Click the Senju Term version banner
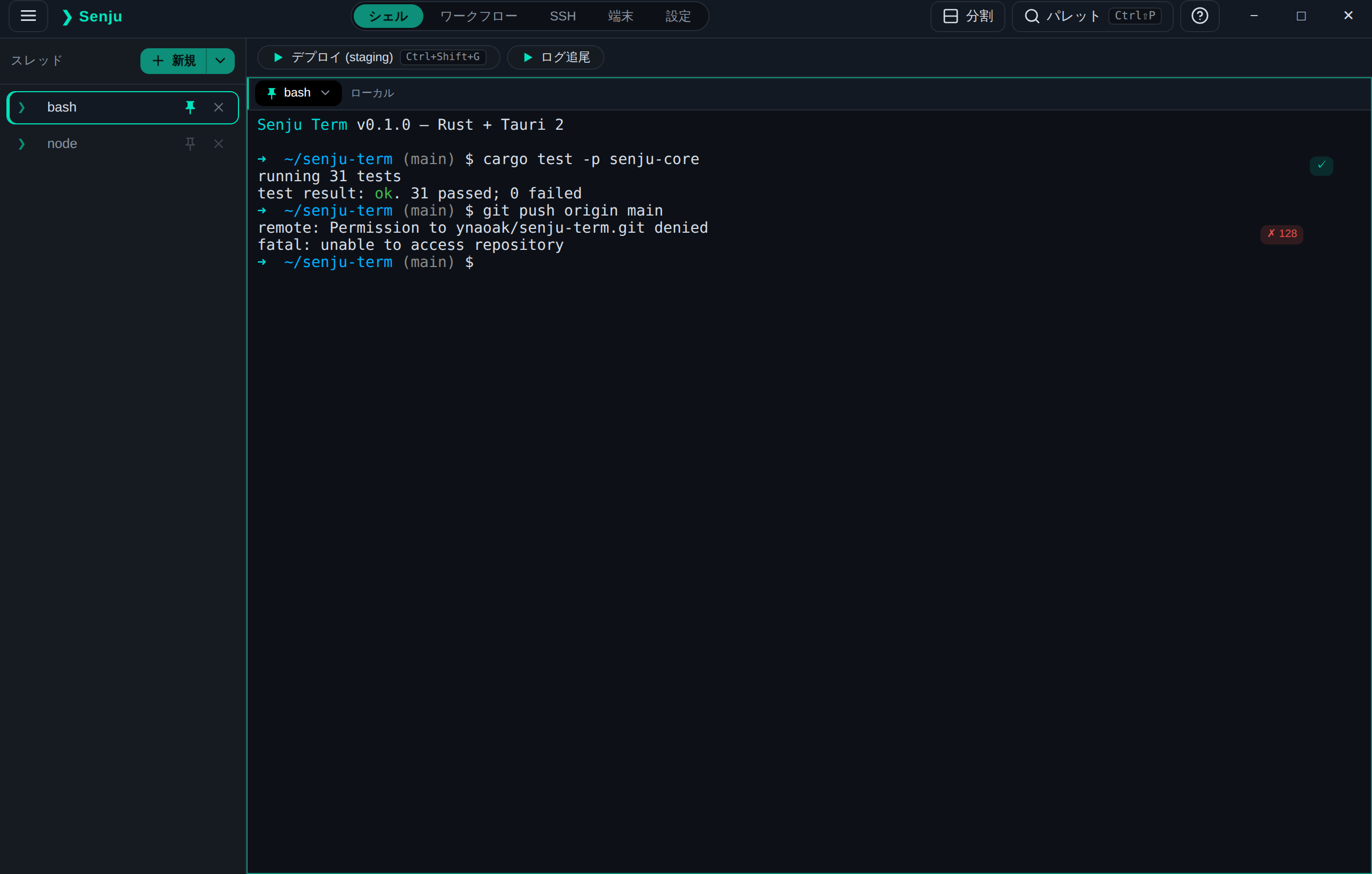Viewport: 1372px width, 874px height. click(410, 125)
